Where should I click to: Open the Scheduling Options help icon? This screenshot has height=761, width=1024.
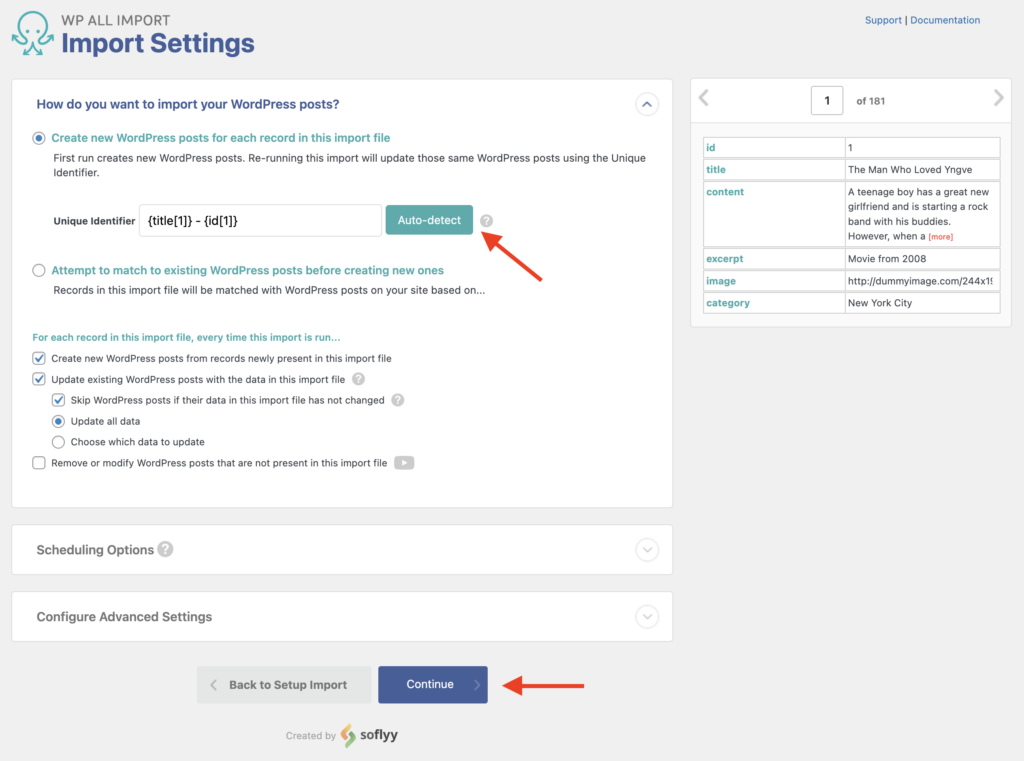pyautogui.click(x=167, y=549)
